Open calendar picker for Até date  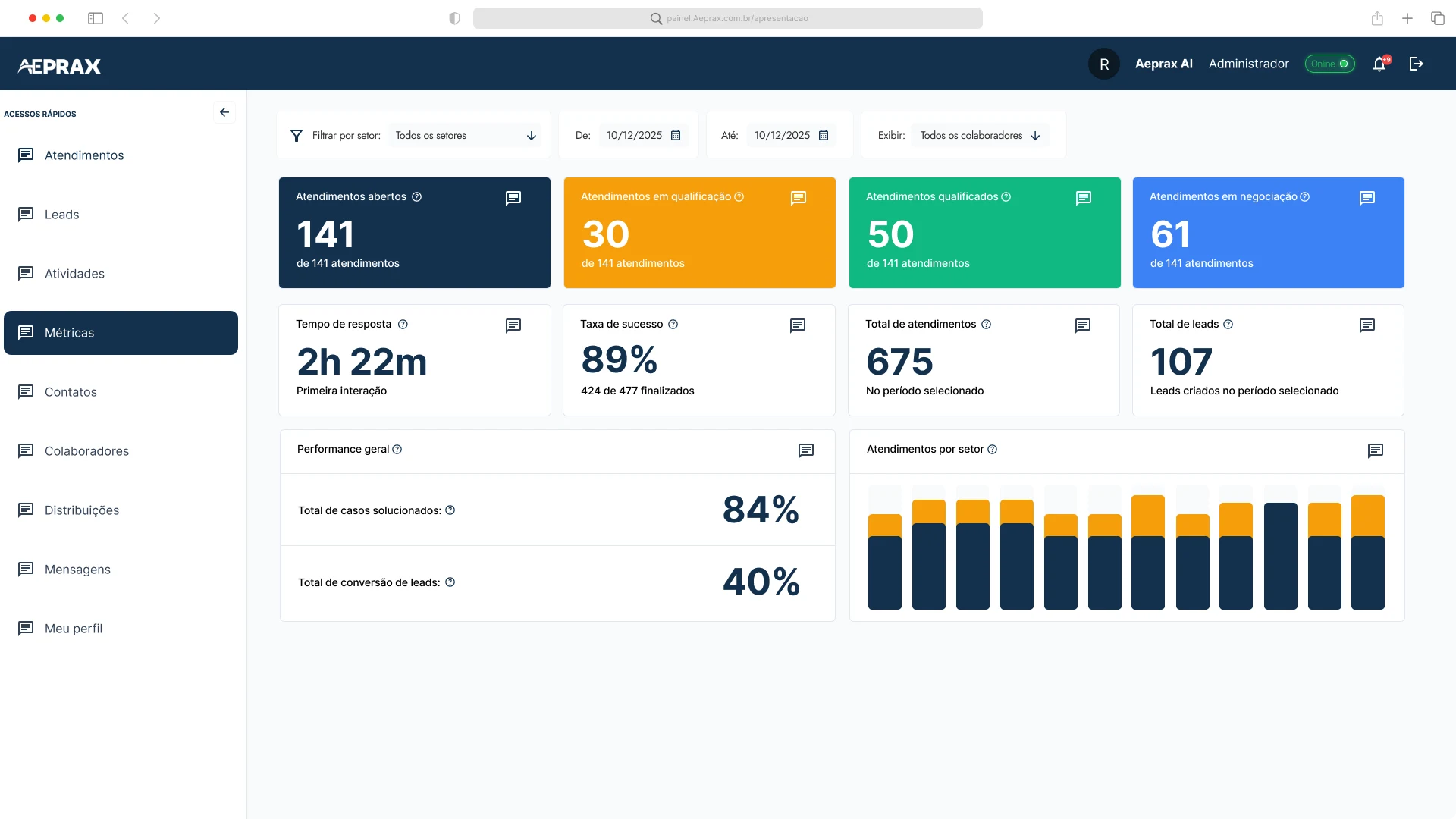click(x=824, y=135)
